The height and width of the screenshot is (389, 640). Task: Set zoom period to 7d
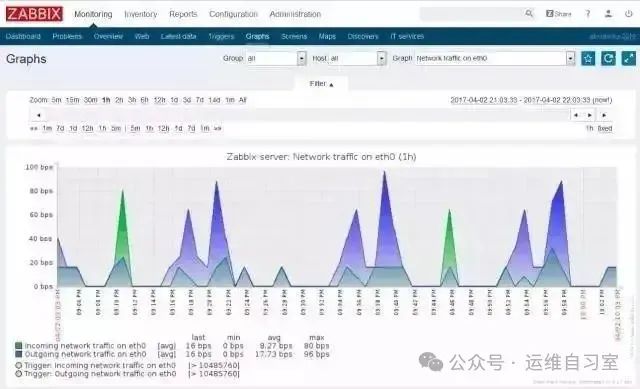pos(200,100)
